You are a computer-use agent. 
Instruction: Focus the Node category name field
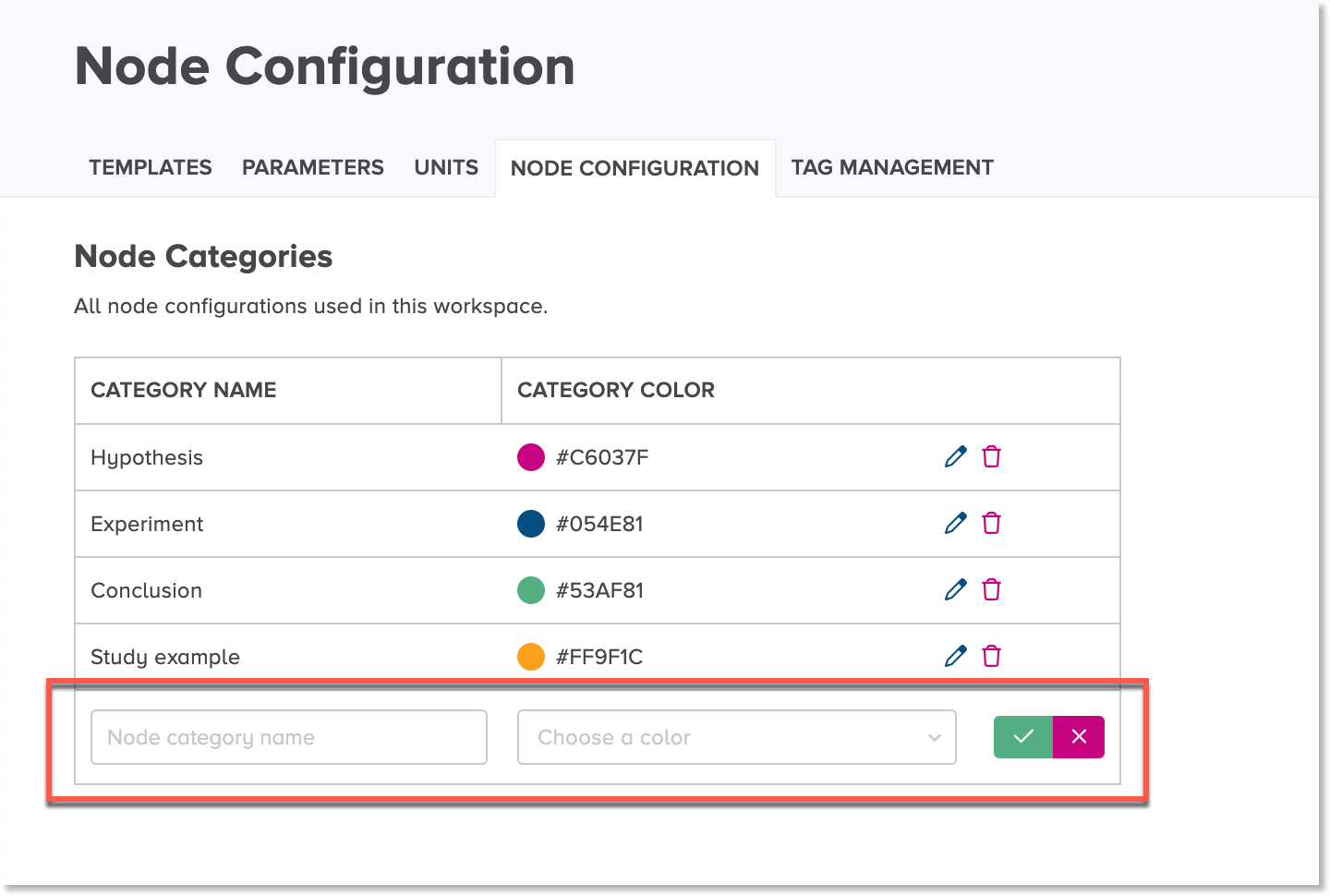(x=289, y=737)
